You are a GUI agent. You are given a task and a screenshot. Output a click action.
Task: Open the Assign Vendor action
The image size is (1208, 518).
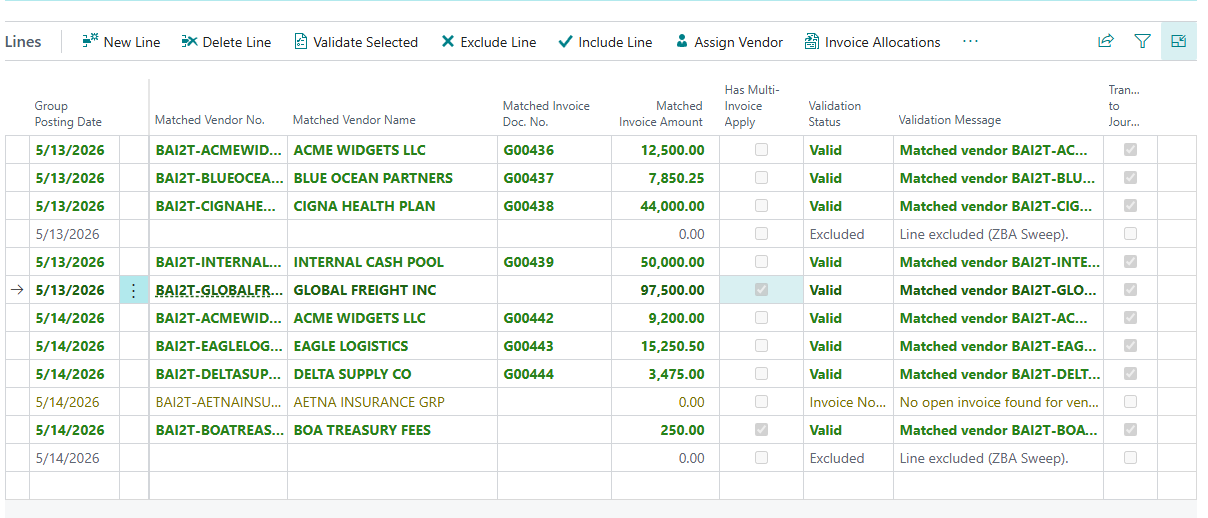729,42
